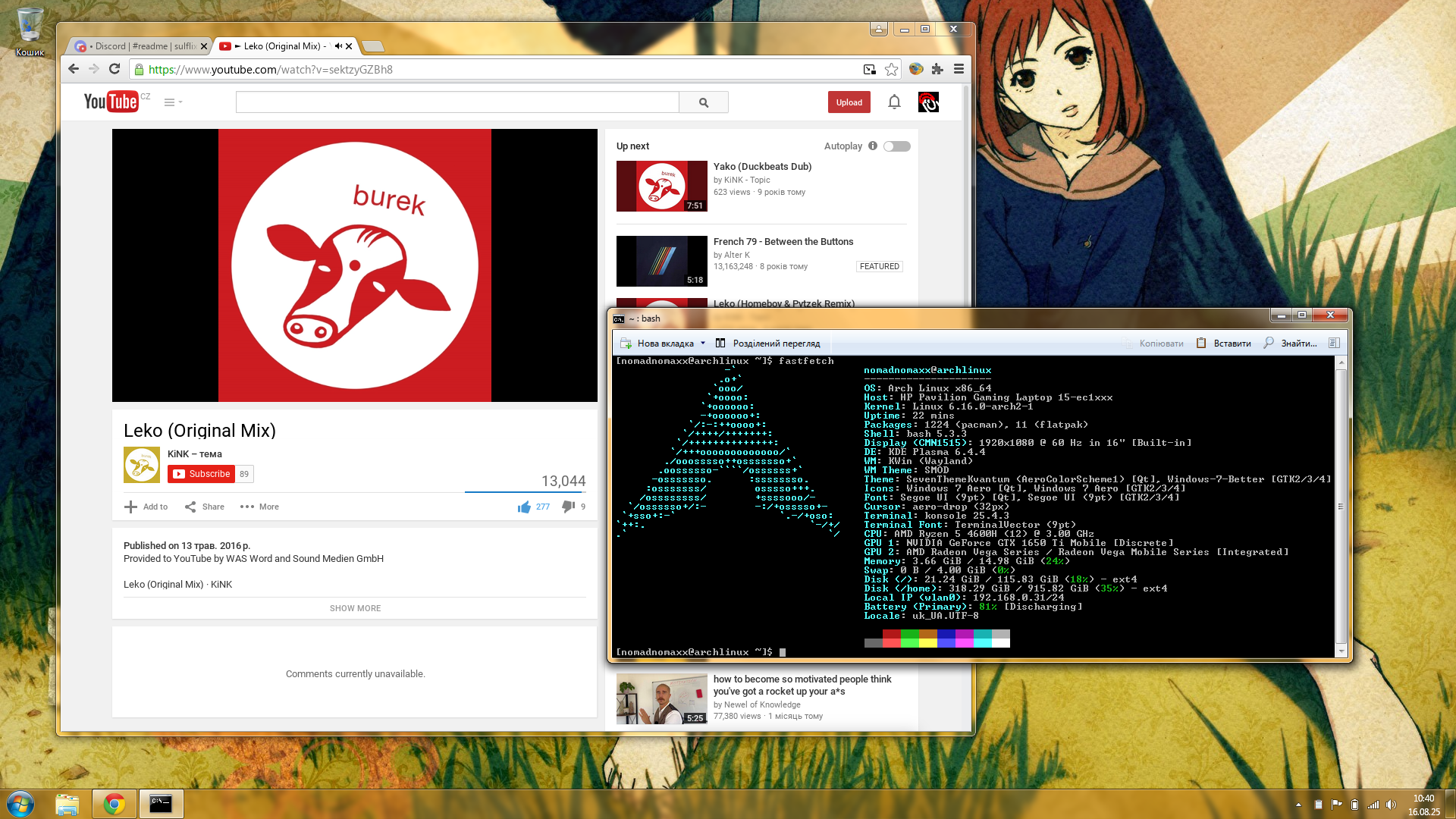The width and height of the screenshot is (1456, 819).
Task: Click the thumbs up like icon
Action: tap(524, 507)
